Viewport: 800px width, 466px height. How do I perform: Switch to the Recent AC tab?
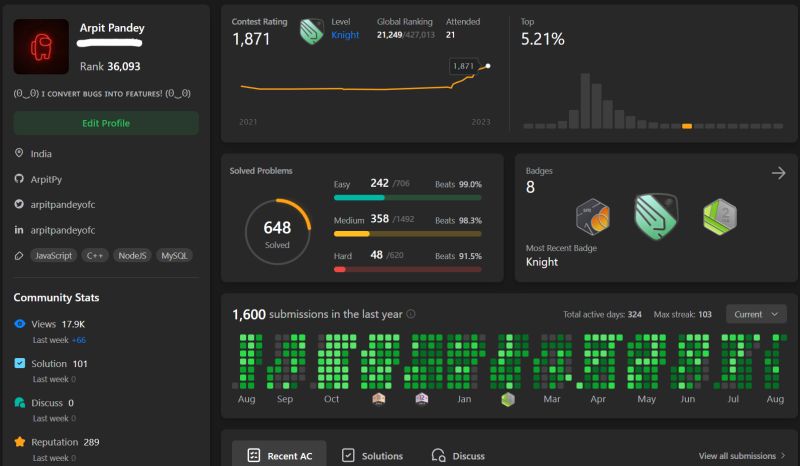click(x=279, y=454)
